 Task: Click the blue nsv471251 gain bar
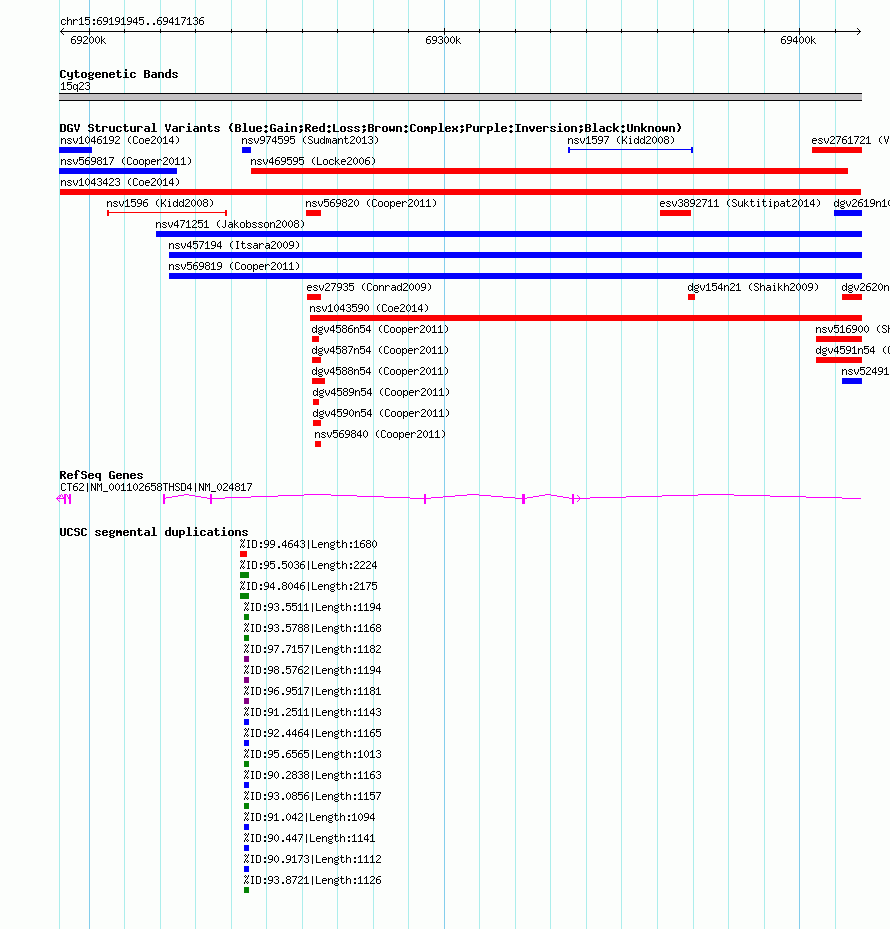pyautogui.click(x=508, y=234)
